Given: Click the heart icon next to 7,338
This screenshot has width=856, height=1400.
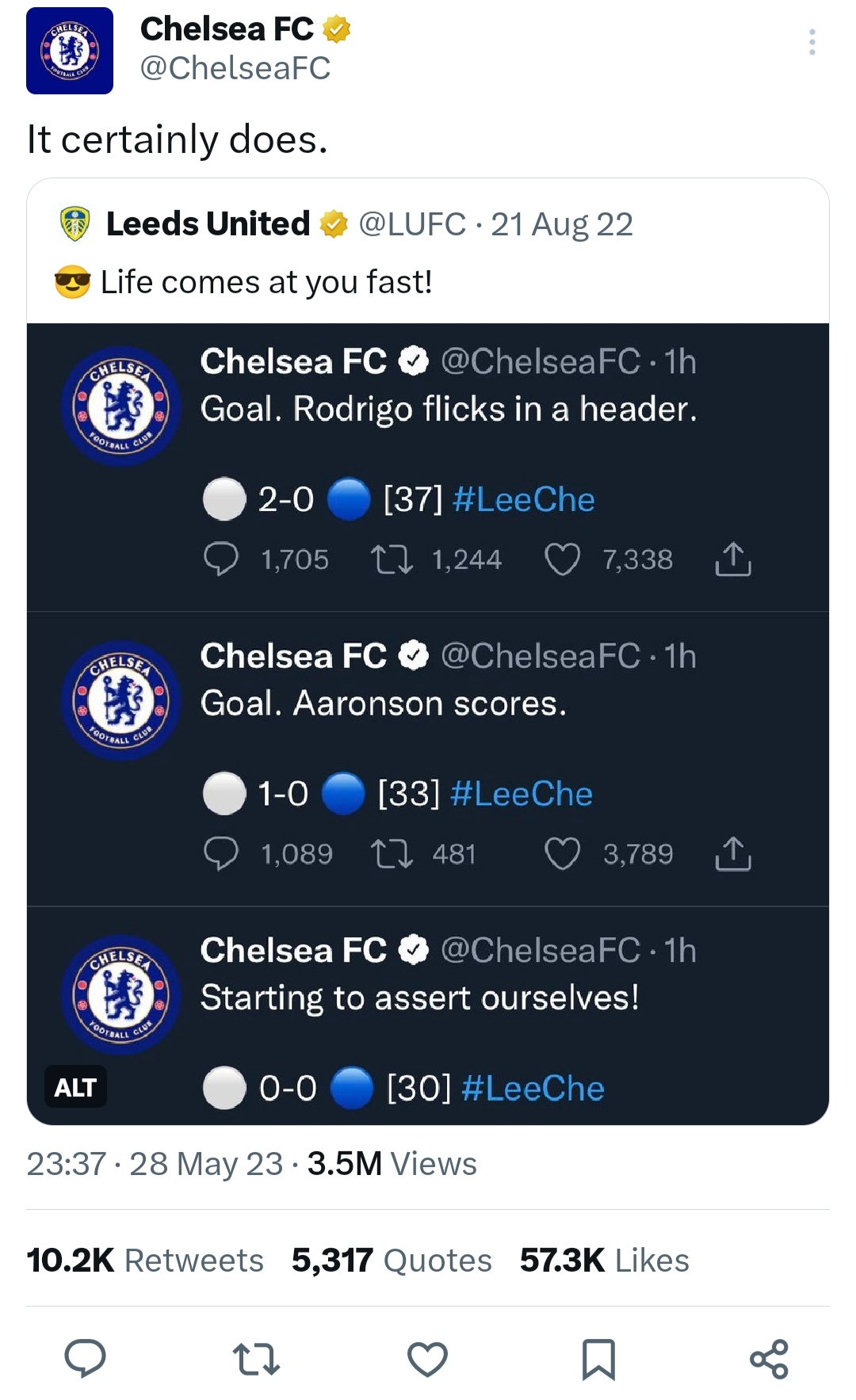Looking at the screenshot, I should [x=562, y=559].
